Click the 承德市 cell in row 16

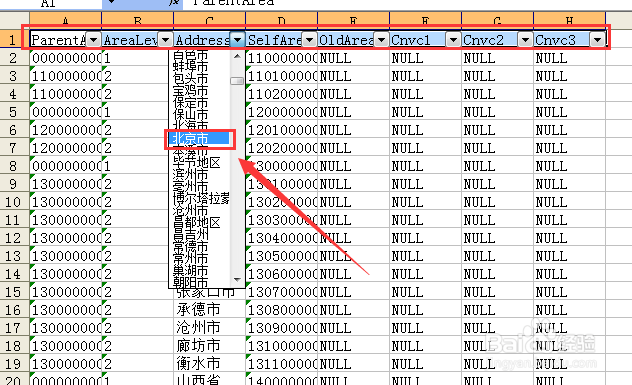pyautogui.click(x=210, y=310)
